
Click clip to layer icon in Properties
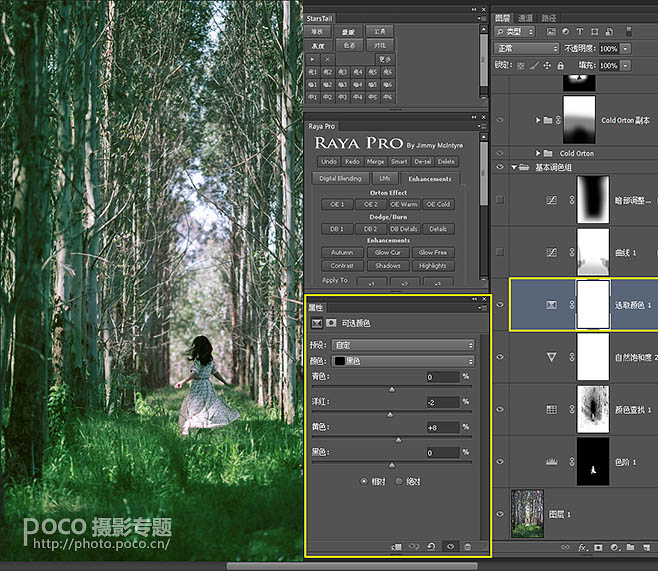pos(397,546)
